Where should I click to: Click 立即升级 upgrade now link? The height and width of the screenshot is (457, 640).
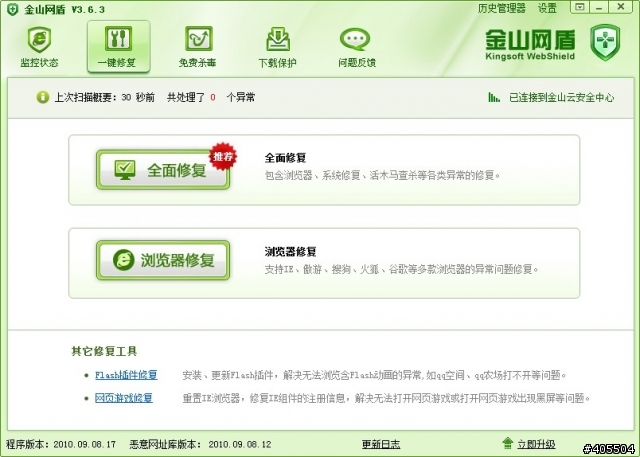pyautogui.click(x=536, y=444)
